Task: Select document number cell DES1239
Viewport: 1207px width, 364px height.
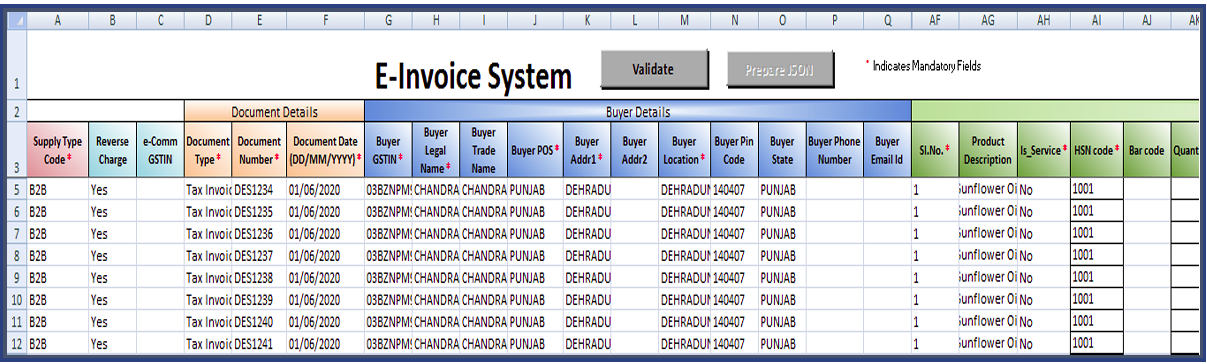Action: 259,299
